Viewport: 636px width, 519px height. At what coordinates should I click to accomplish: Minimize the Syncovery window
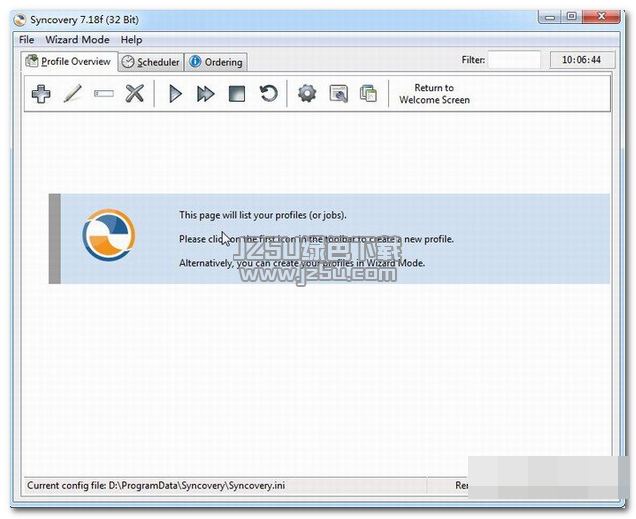tap(550, 17)
